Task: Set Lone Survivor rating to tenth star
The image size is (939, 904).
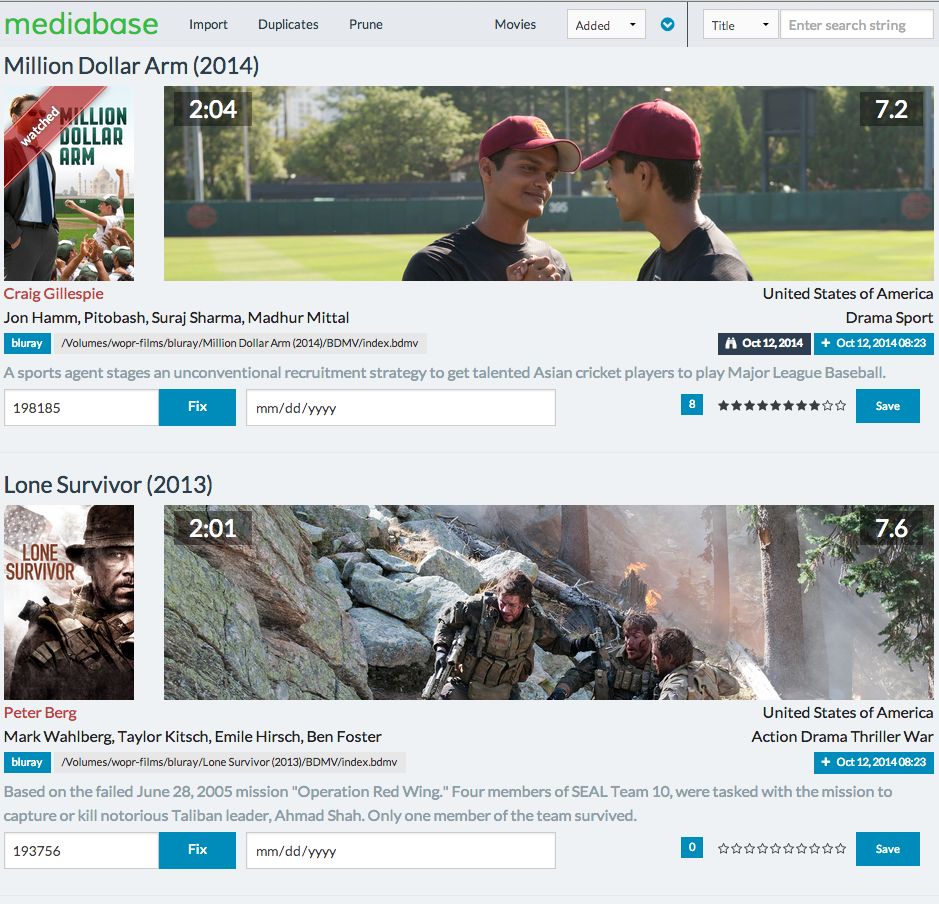Action: (841, 848)
